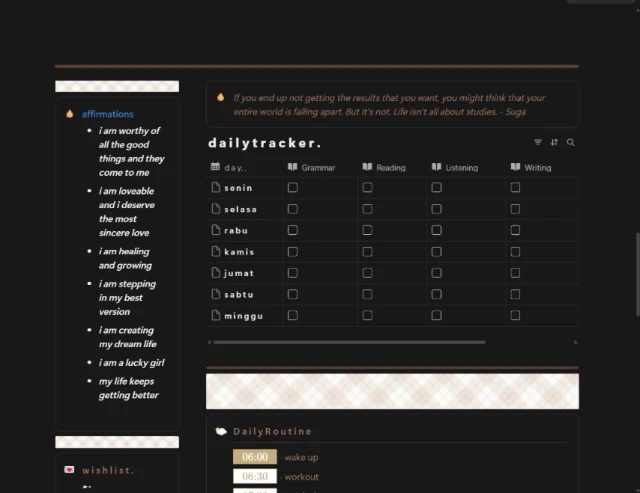
Task: Click the calendar icon beside day column
Action: point(215,167)
